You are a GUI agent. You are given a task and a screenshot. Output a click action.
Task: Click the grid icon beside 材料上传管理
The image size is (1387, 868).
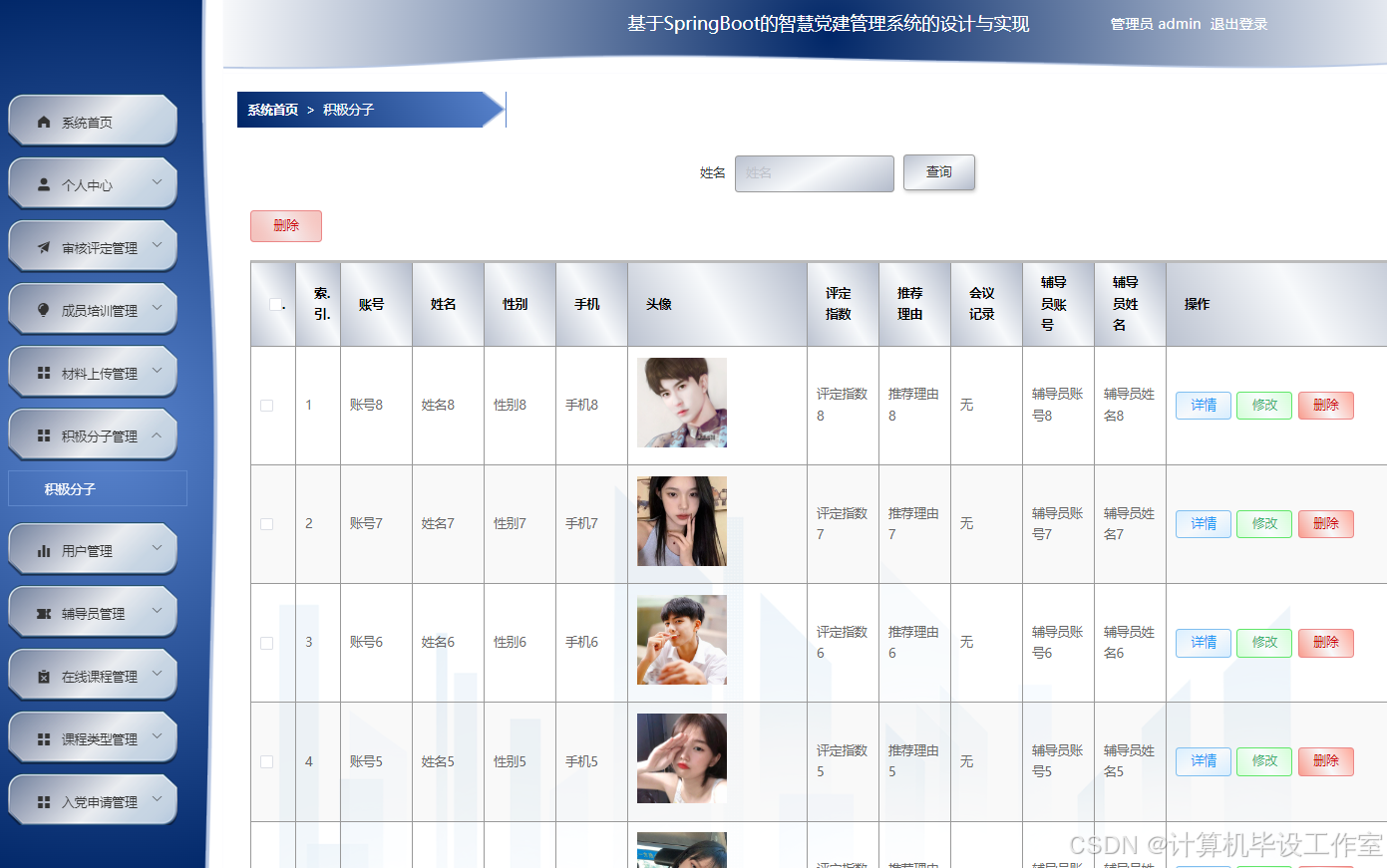coord(44,374)
